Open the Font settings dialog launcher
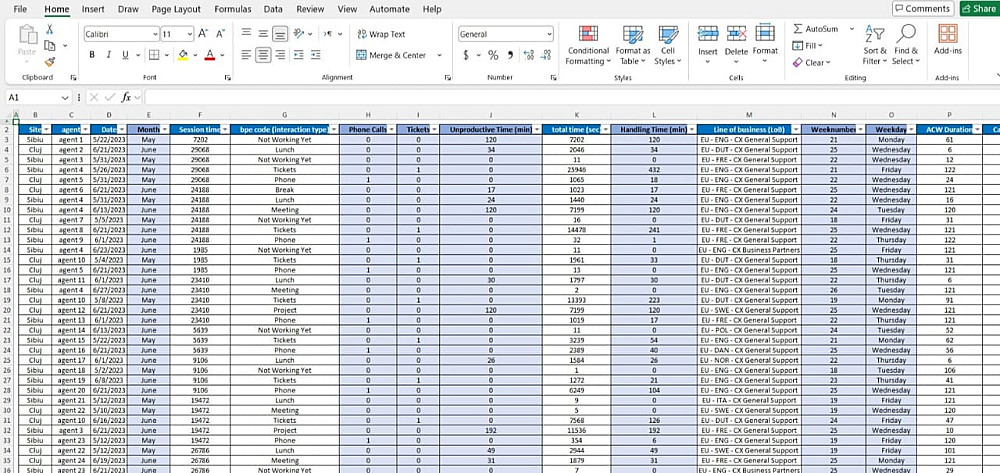 [228, 78]
